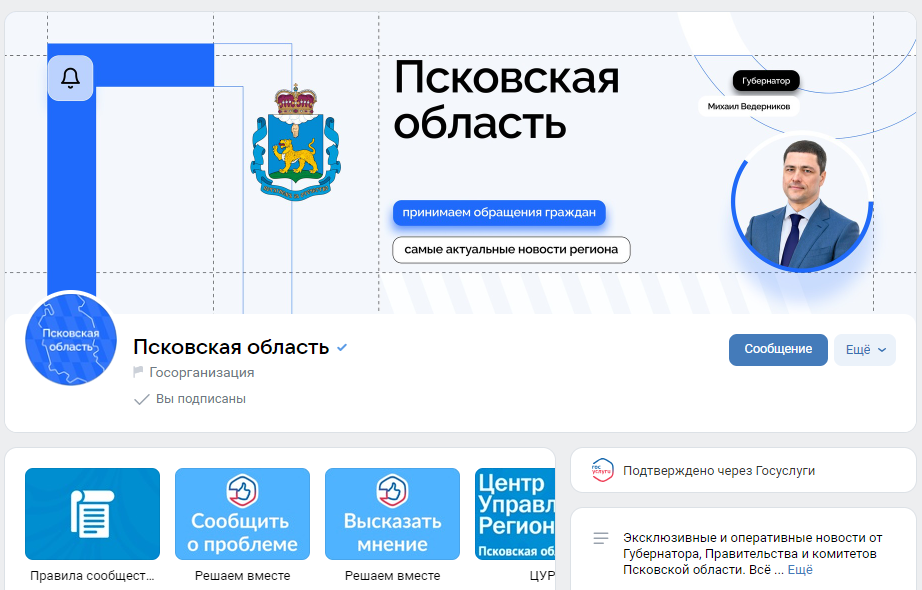This screenshot has height=590, width=922.
Task: Click the Госуслуги logo icon
Action: click(602, 471)
